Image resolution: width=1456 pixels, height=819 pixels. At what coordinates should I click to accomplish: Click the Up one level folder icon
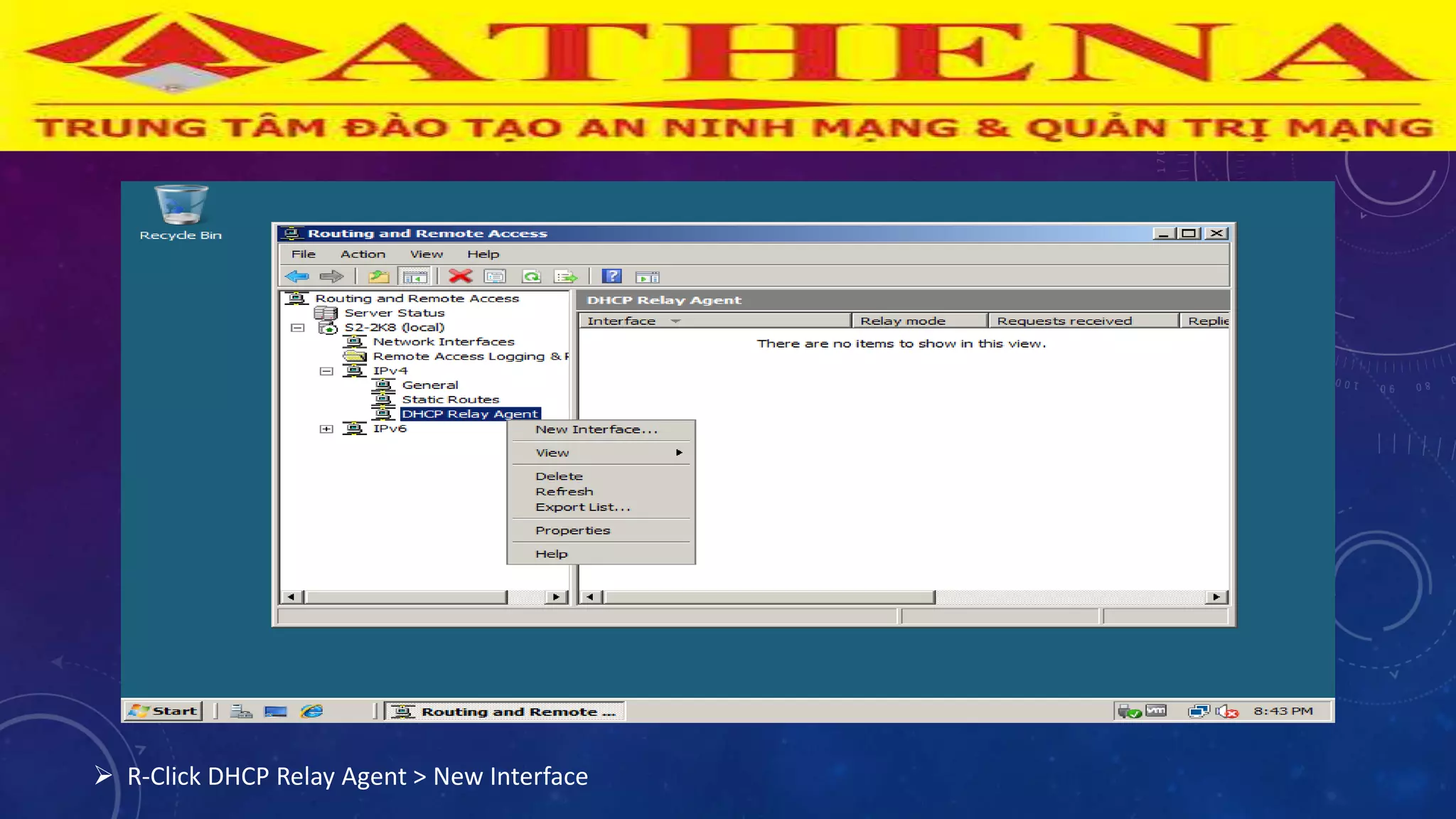point(379,277)
